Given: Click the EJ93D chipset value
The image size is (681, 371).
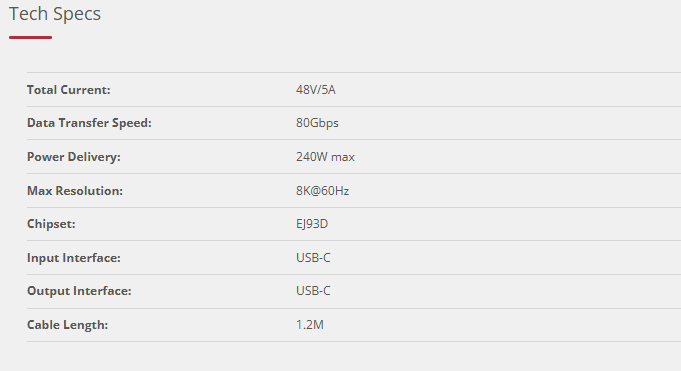Looking at the screenshot, I should (312, 224).
